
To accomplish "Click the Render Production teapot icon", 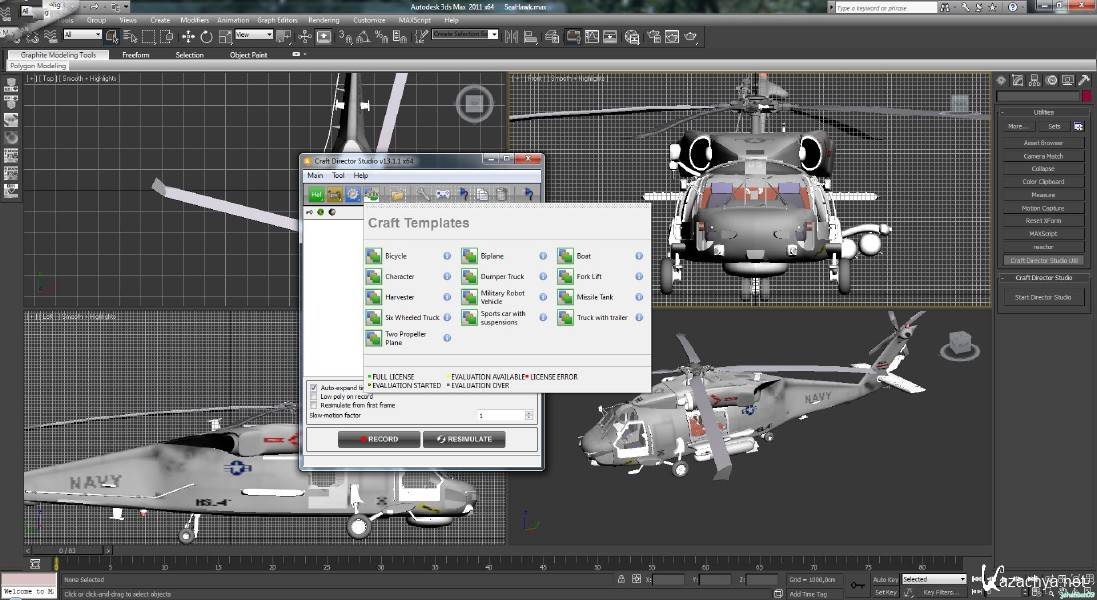I will 689,37.
